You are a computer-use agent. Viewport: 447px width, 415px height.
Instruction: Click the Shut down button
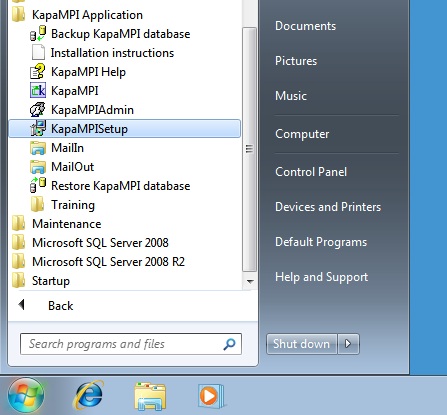(302, 344)
